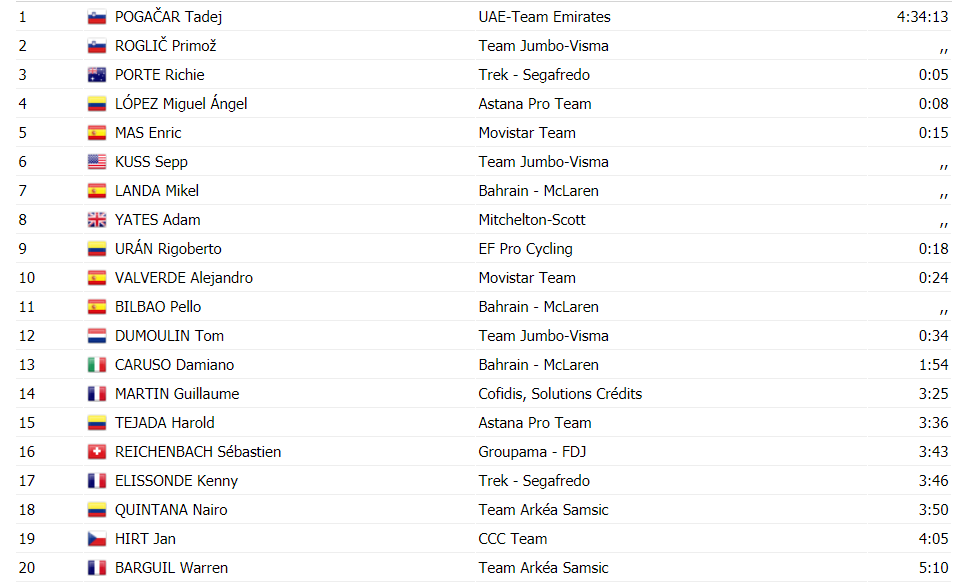Open the EF Pro Cycling team link
The image size is (965, 583).
click(x=525, y=249)
